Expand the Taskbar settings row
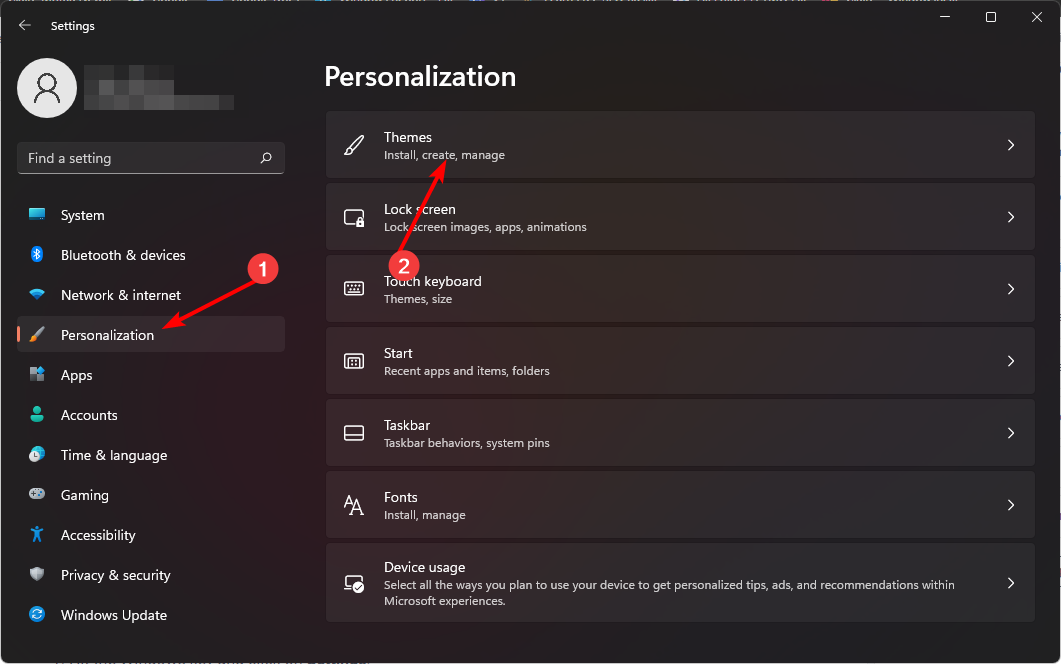Viewport: 1061px width, 664px height. (680, 432)
